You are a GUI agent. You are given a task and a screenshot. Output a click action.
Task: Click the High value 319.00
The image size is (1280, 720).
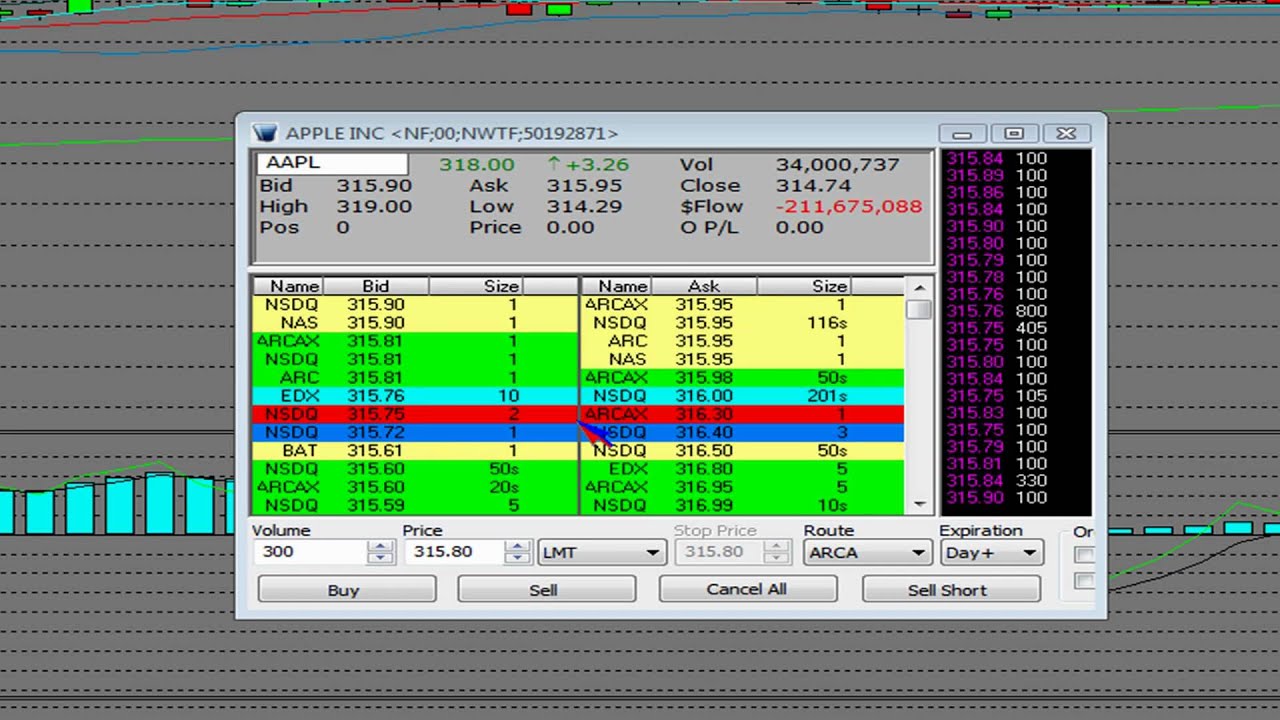pyautogui.click(x=374, y=207)
